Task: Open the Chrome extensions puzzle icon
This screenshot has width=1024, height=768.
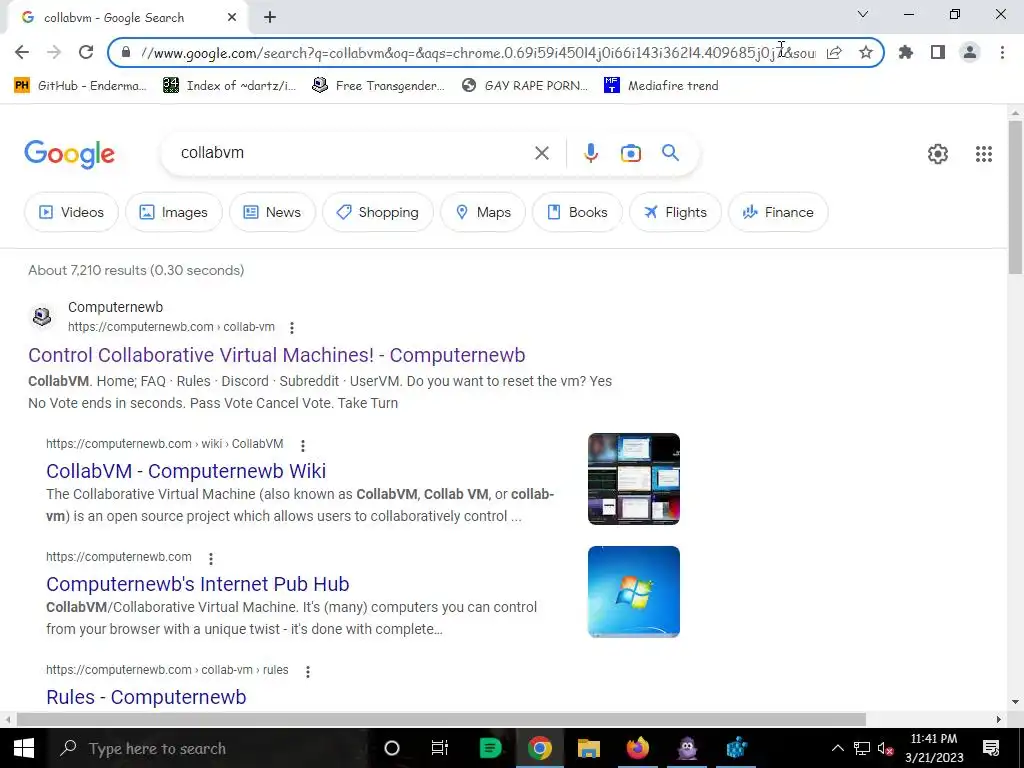Action: click(x=906, y=52)
